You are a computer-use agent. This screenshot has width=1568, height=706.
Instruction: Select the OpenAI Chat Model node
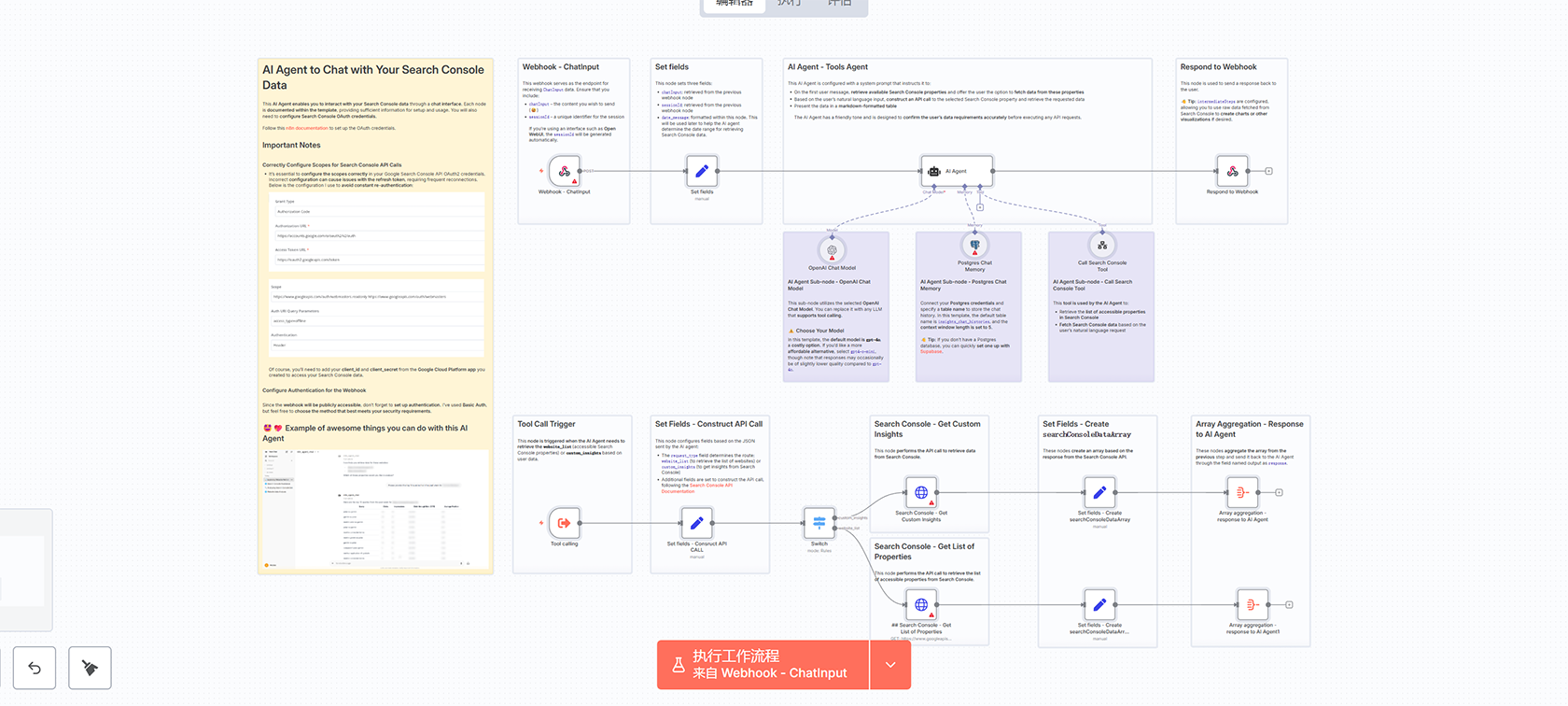(x=832, y=249)
